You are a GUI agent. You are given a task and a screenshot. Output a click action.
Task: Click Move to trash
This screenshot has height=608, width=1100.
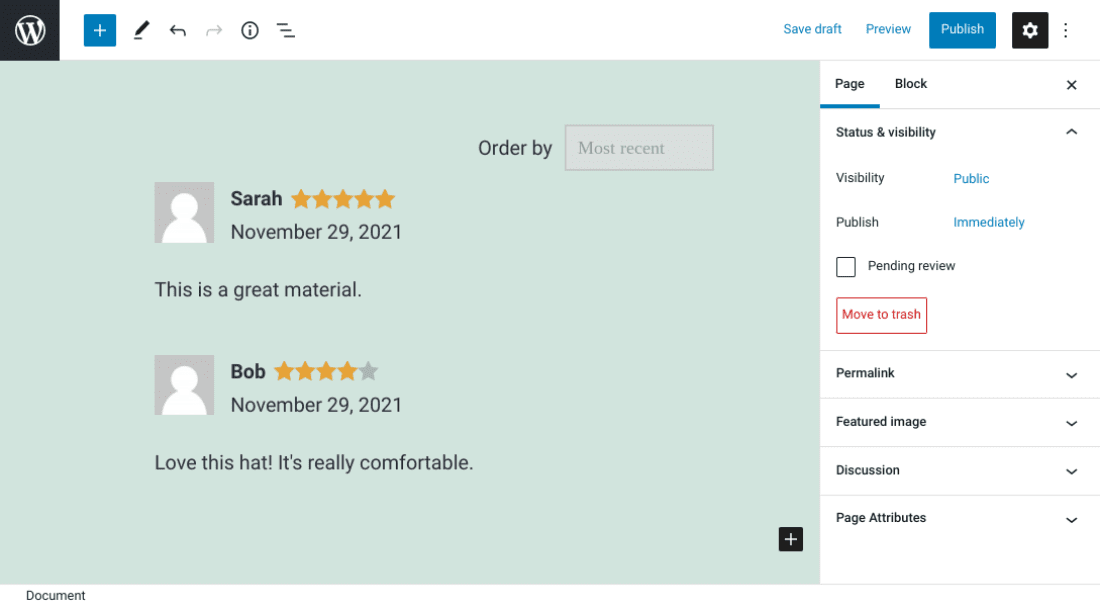coord(880,315)
